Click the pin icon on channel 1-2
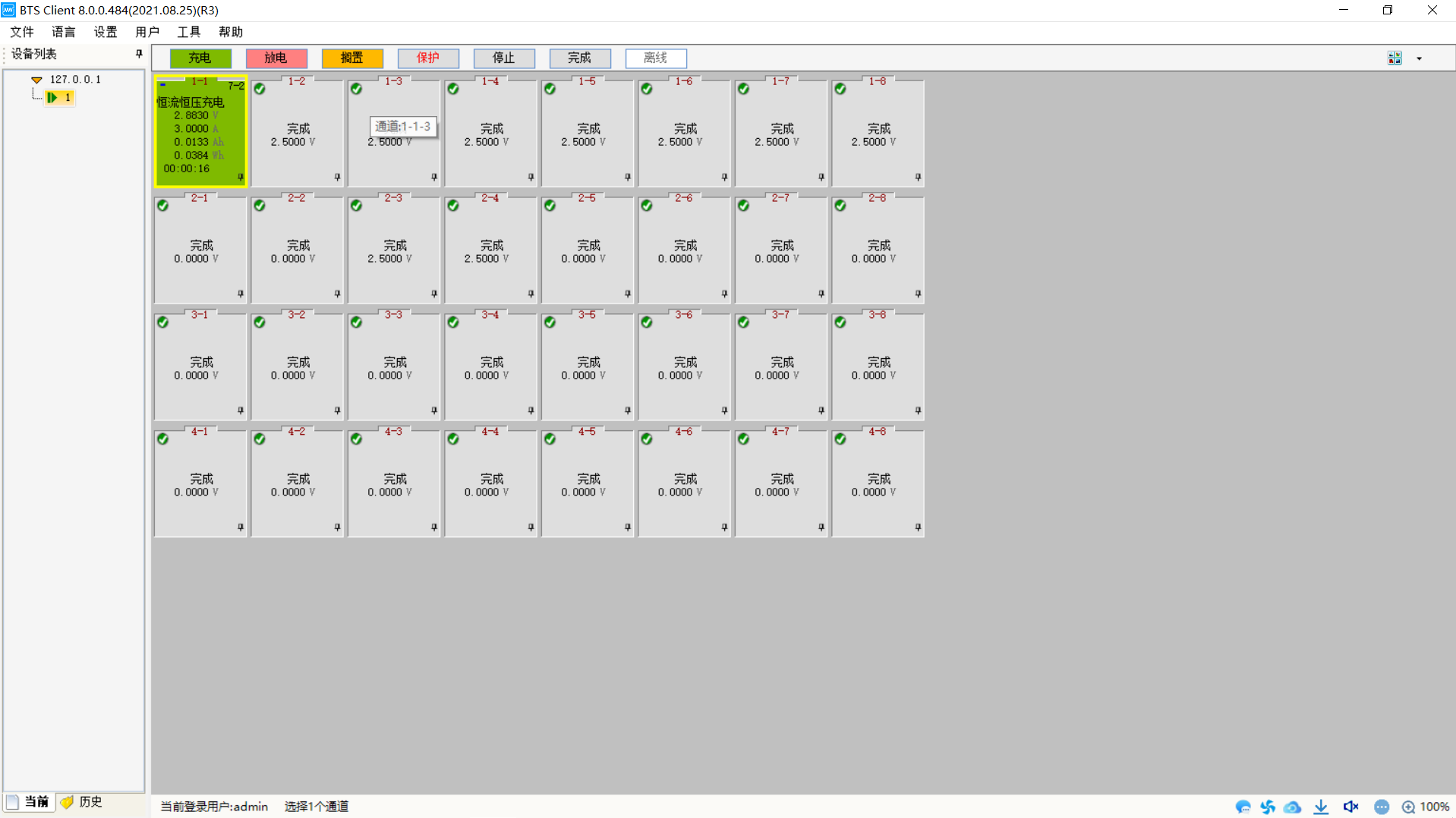 338,177
